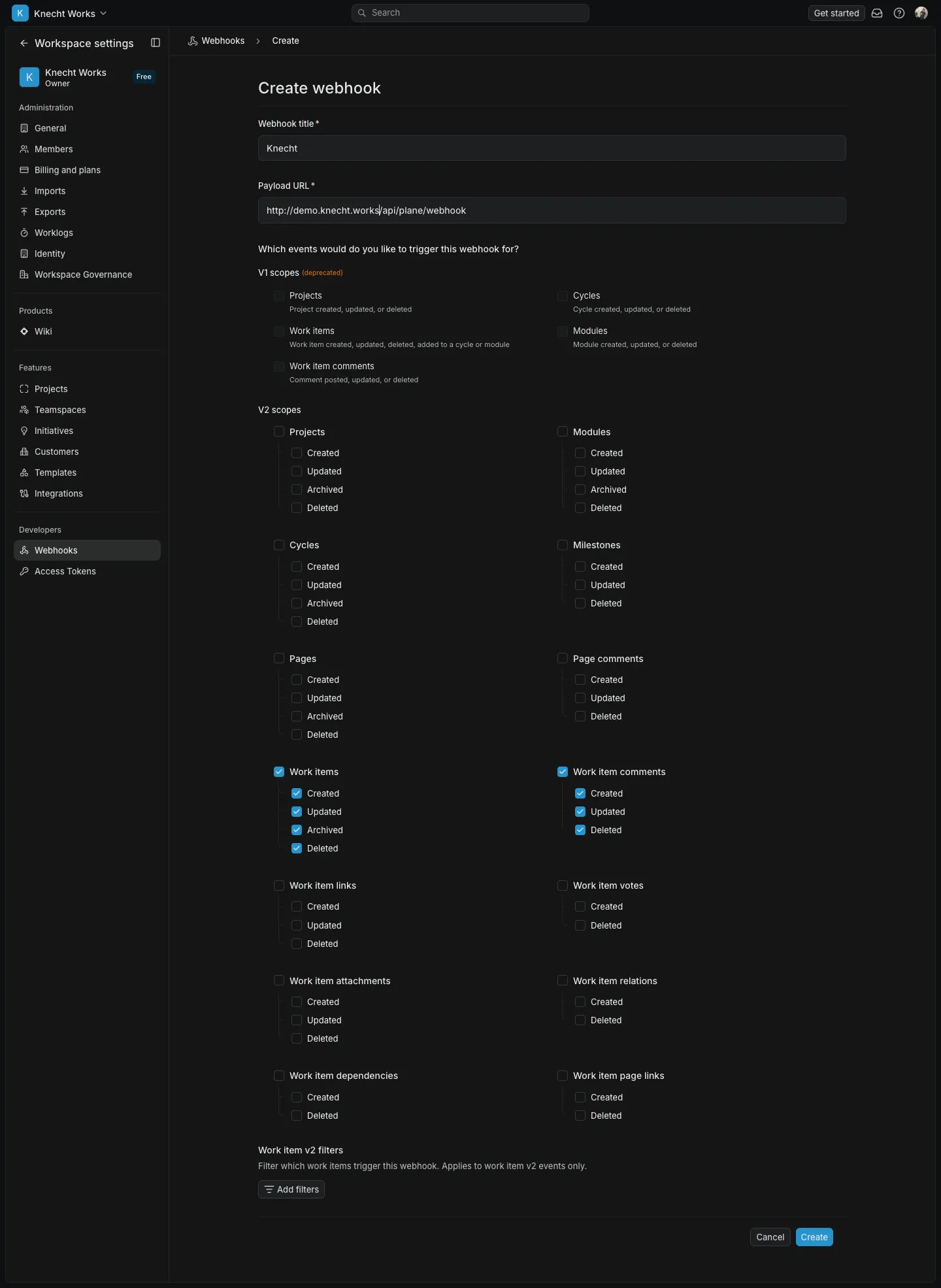Open the Identity settings page

(87, 254)
